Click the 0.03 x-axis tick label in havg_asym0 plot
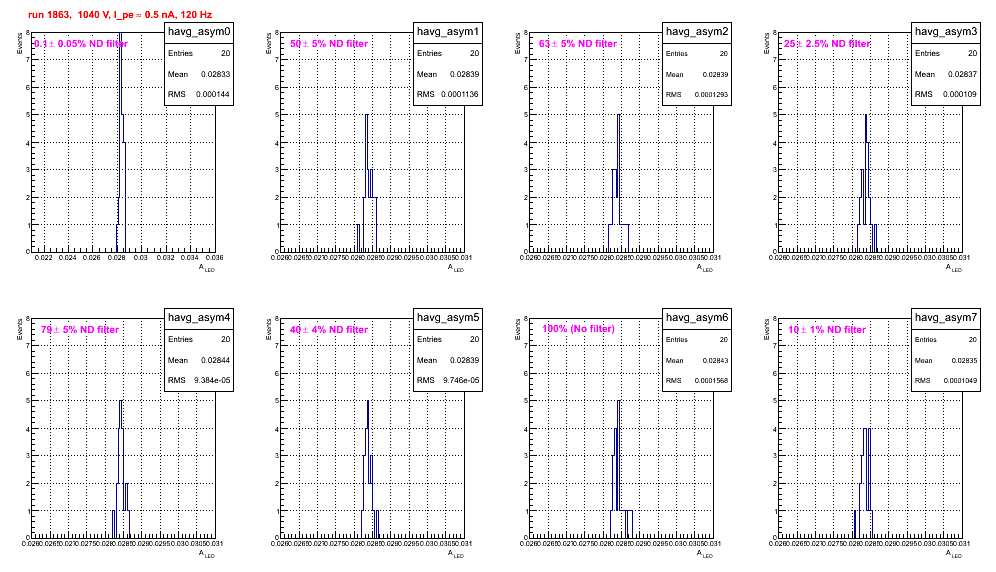This screenshot has height=572, width=996. pyautogui.click(x=140, y=257)
